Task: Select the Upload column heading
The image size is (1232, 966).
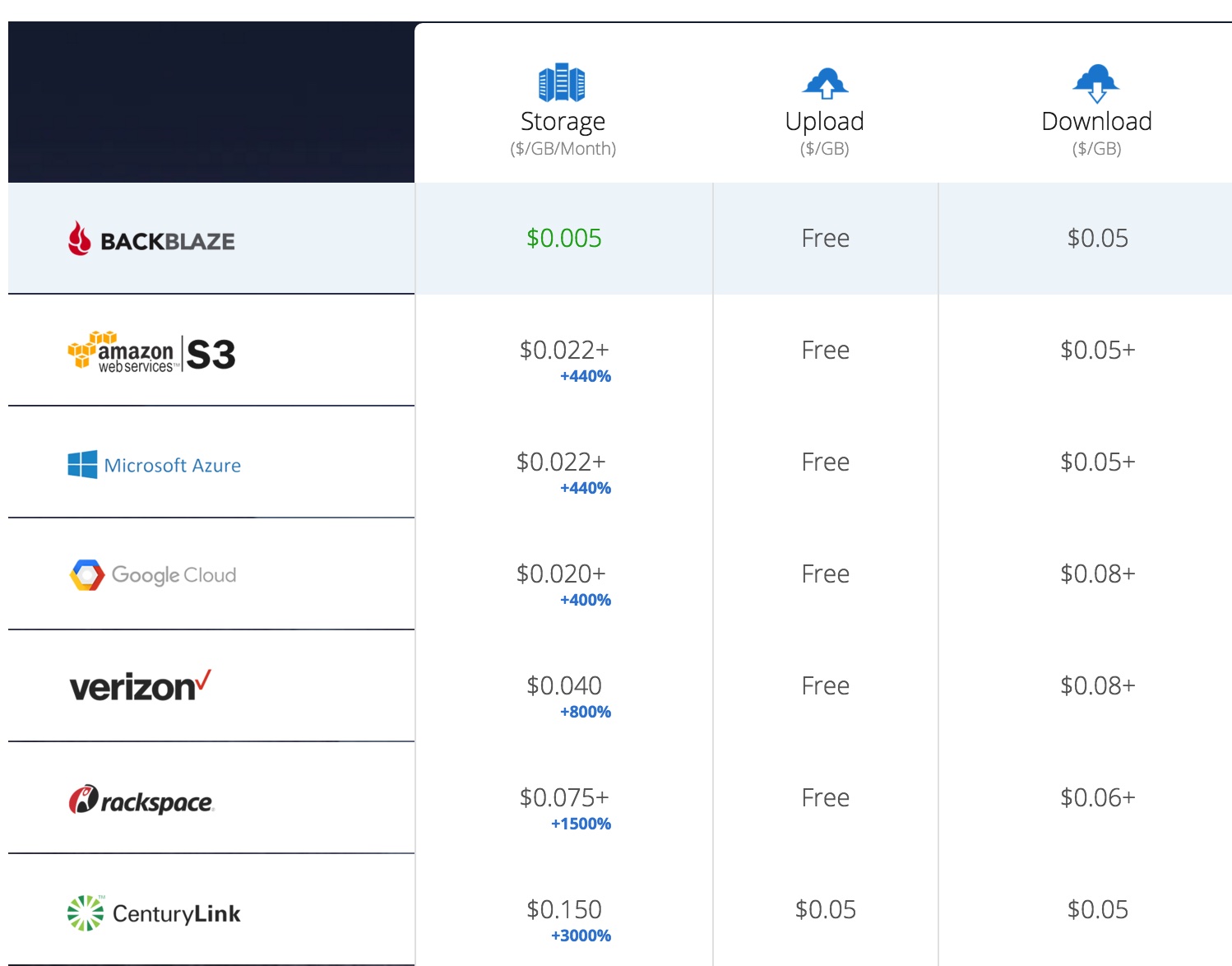Action: point(825,121)
